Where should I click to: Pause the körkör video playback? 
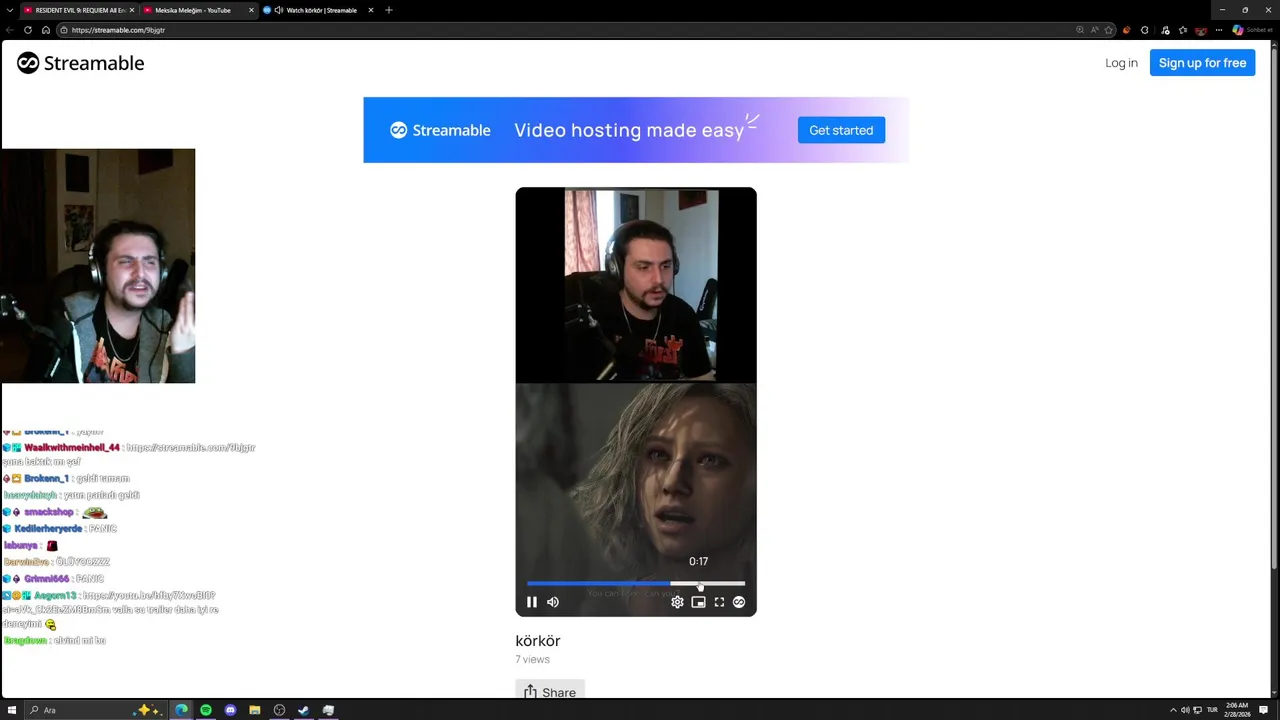[532, 602]
